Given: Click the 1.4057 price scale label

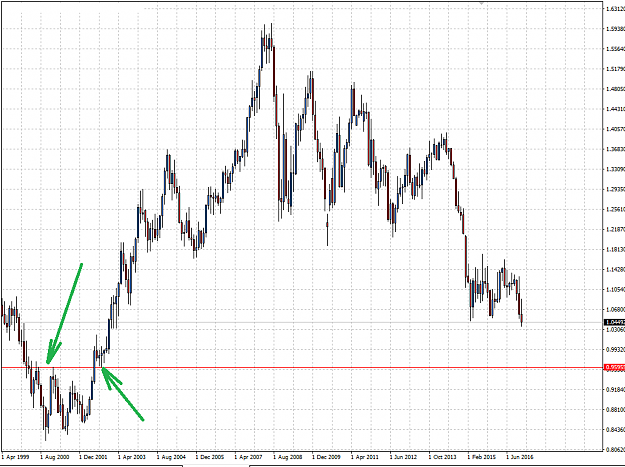Looking at the screenshot, I should [615, 129].
